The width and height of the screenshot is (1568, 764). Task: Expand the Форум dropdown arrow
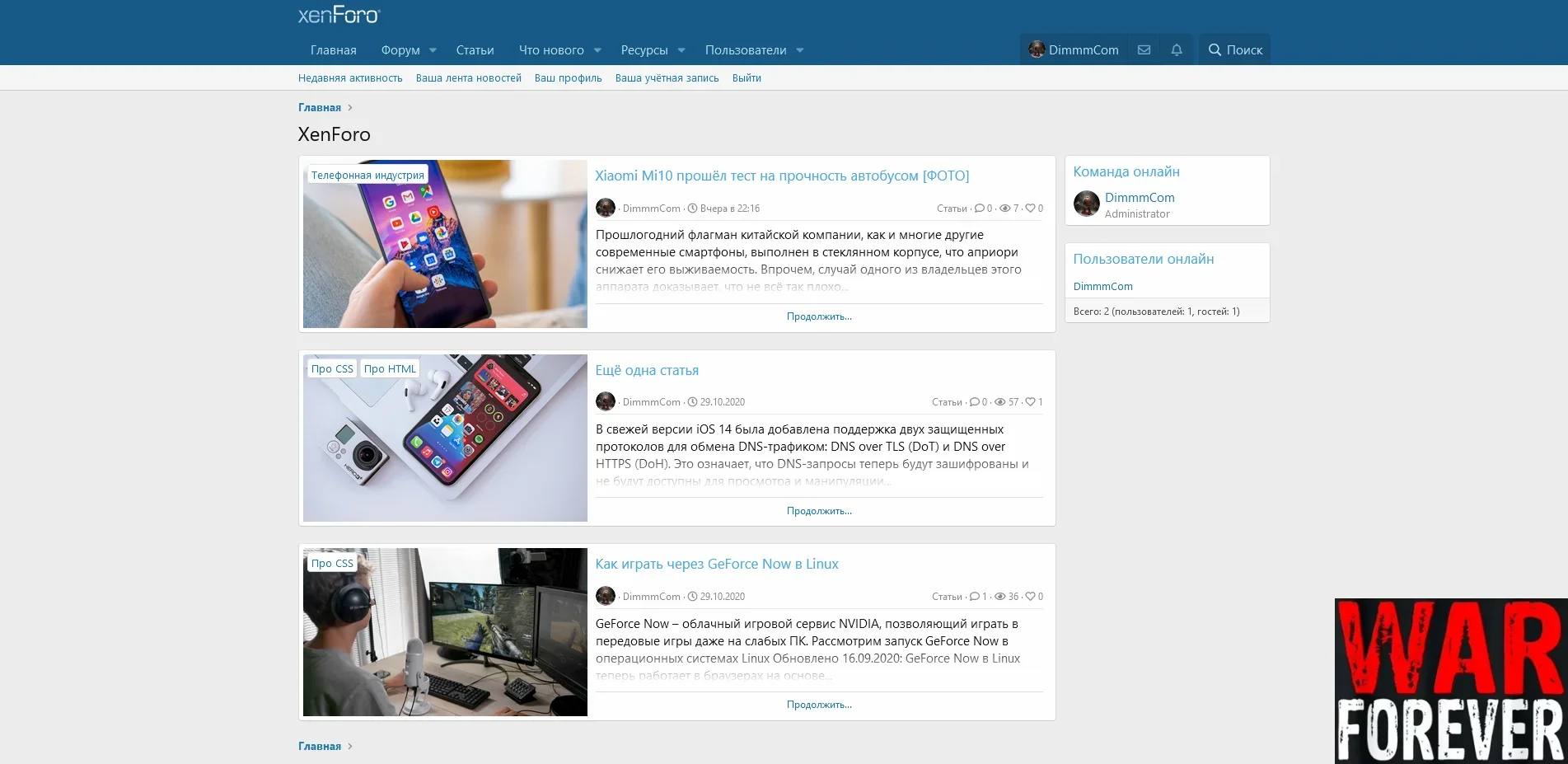click(x=433, y=50)
